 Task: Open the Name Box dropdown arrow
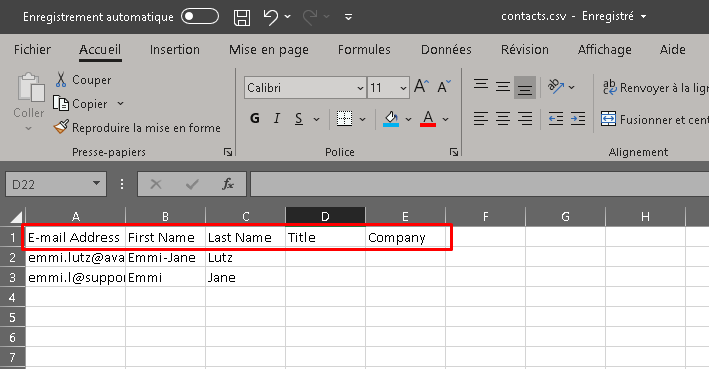pyautogui.click(x=96, y=184)
